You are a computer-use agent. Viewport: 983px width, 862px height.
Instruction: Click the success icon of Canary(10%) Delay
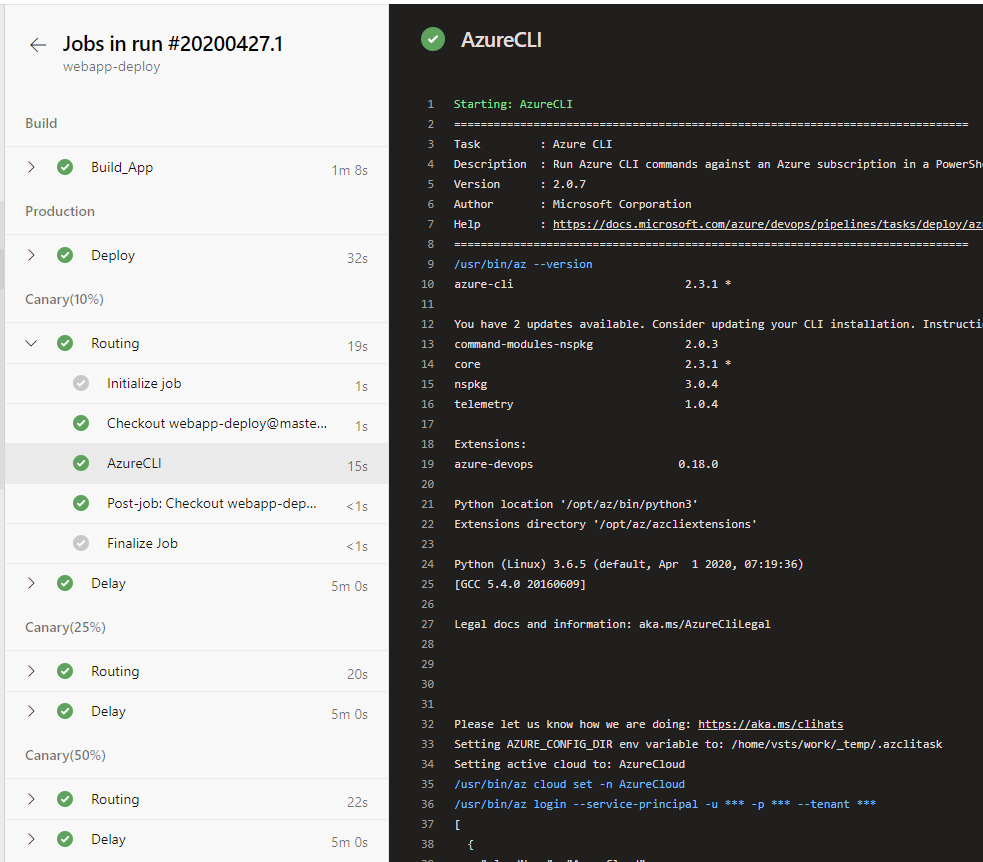click(x=65, y=583)
